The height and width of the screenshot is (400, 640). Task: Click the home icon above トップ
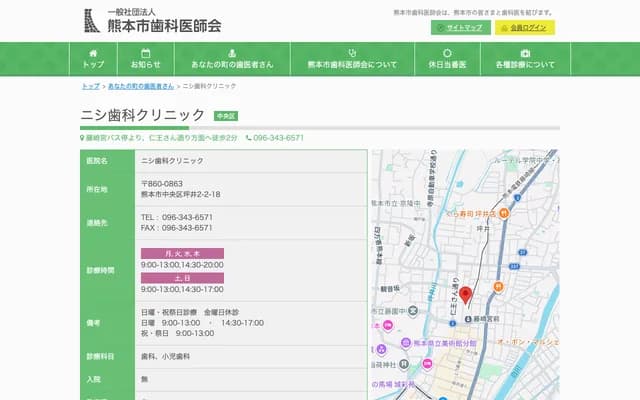point(93,53)
